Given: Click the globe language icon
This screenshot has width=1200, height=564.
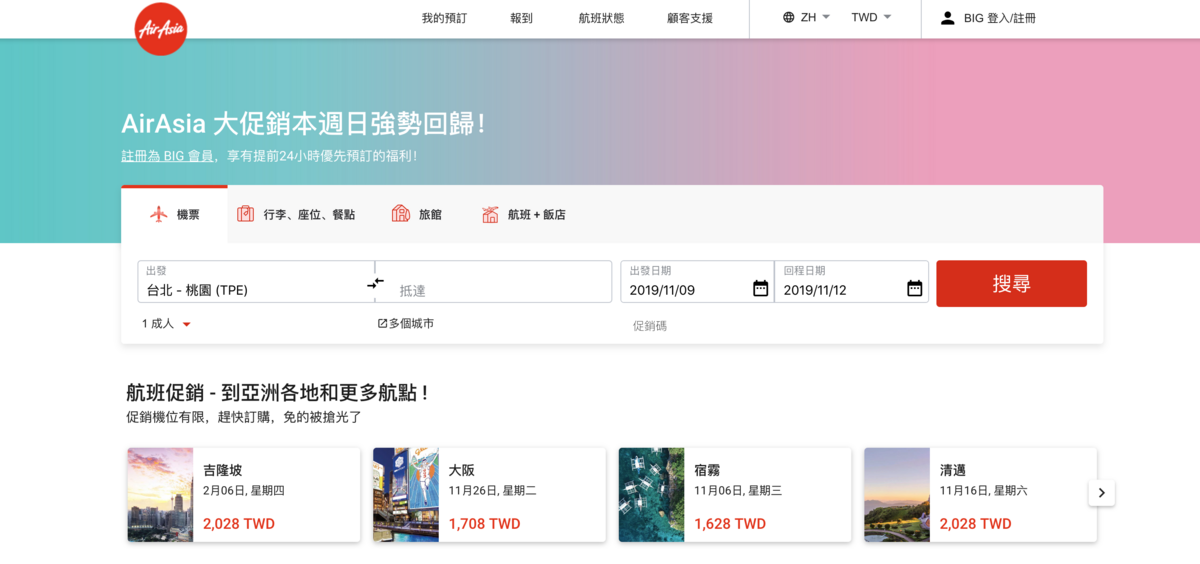Looking at the screenshot, I should point(789,17).
